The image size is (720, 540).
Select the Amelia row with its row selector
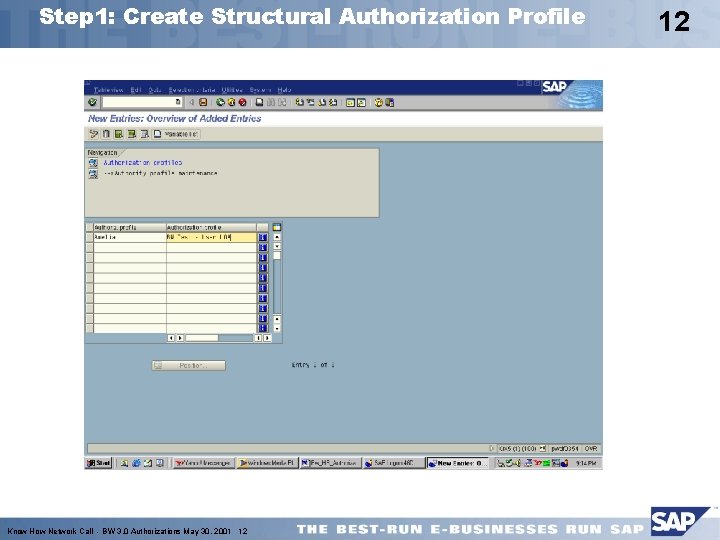pyautogui.click(x=90, y=237)
